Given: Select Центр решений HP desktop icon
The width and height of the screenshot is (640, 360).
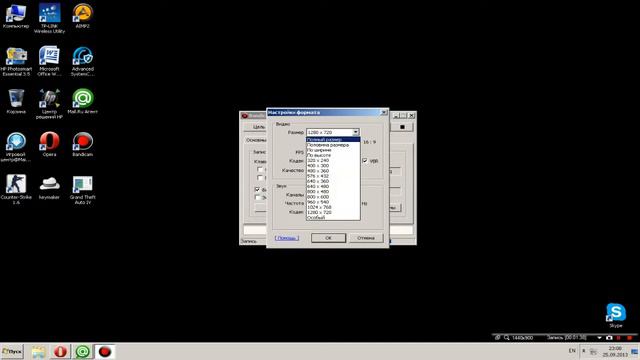Looking at the screenshot, I should point(49,104).
